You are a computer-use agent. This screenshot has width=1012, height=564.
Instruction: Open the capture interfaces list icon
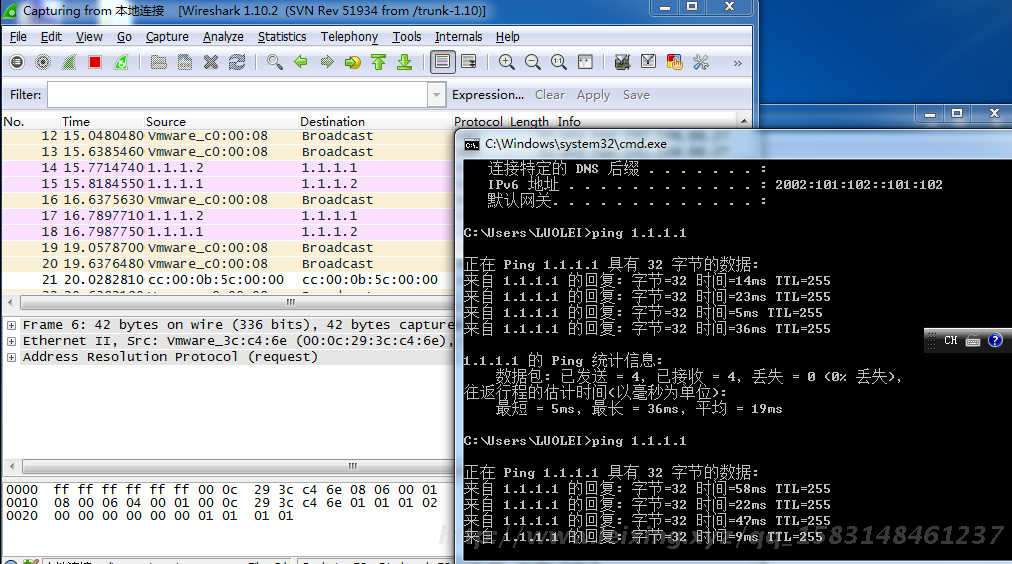(17, 62)
